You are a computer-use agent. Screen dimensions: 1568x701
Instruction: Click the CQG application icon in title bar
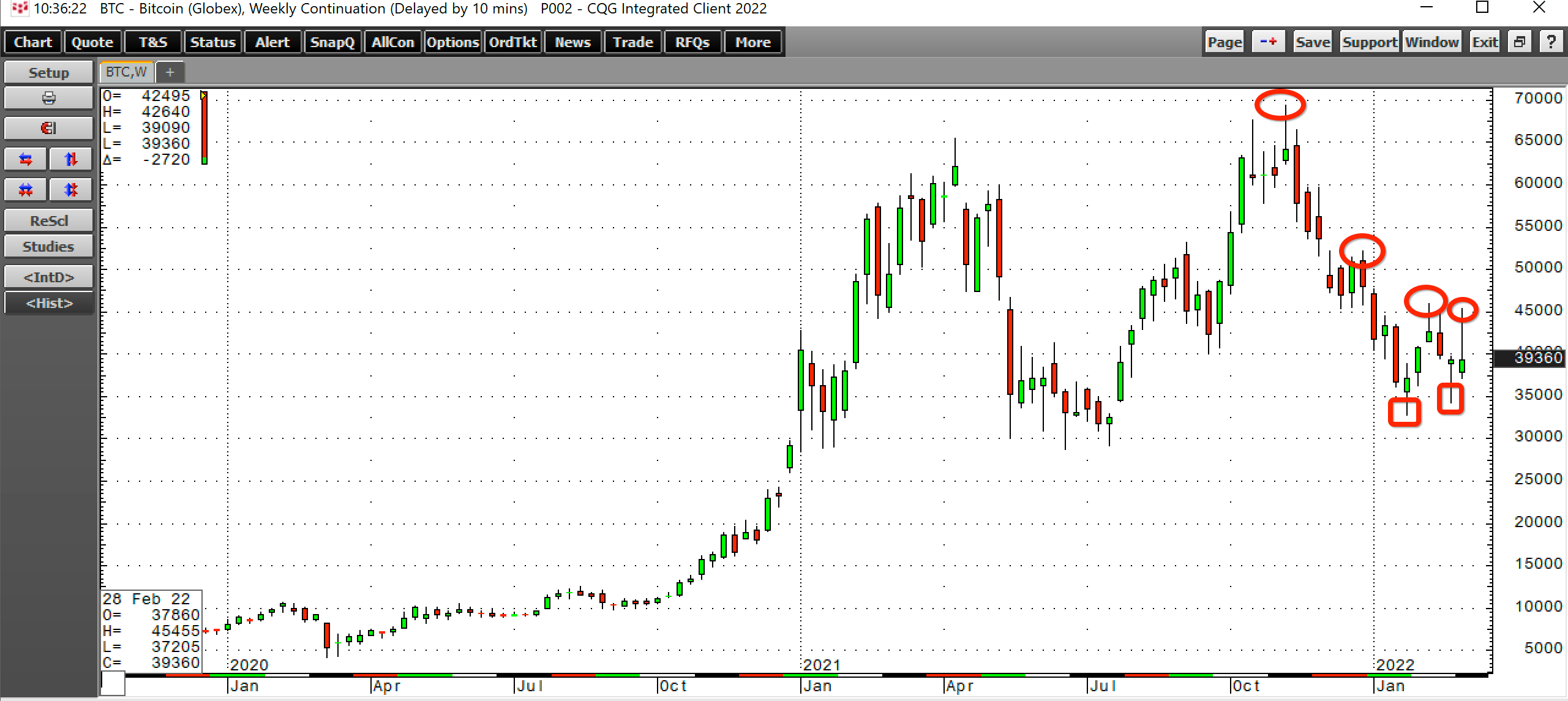pos(20,8)
